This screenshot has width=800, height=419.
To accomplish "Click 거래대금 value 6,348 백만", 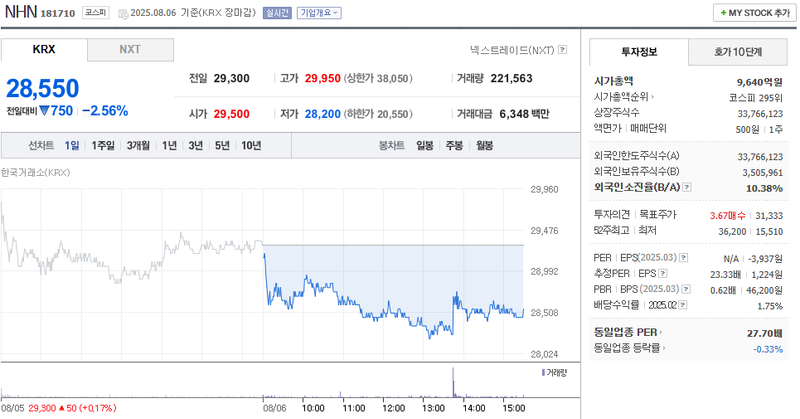I will click(524, 114).
